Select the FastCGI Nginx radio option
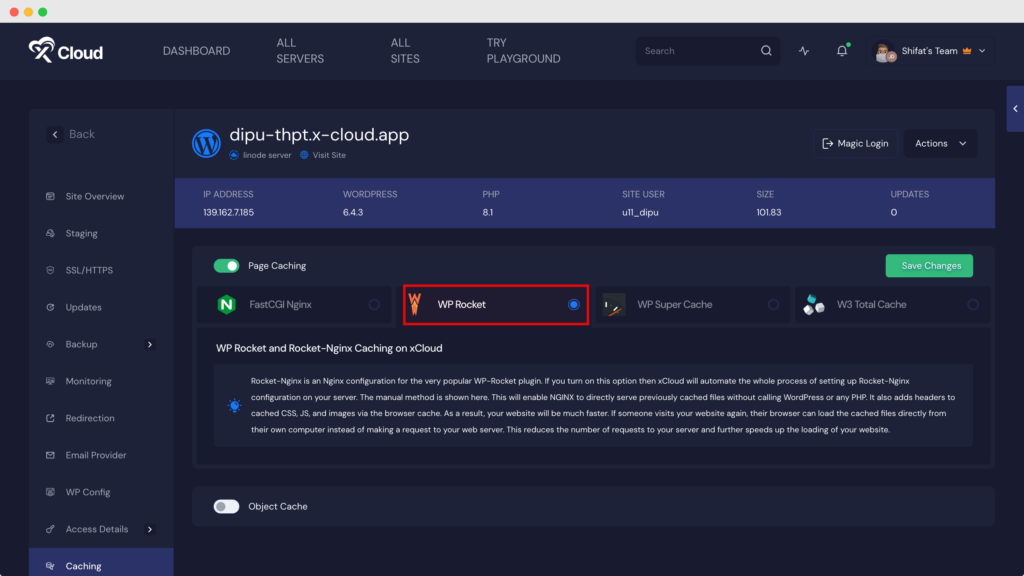 [374, 305]
